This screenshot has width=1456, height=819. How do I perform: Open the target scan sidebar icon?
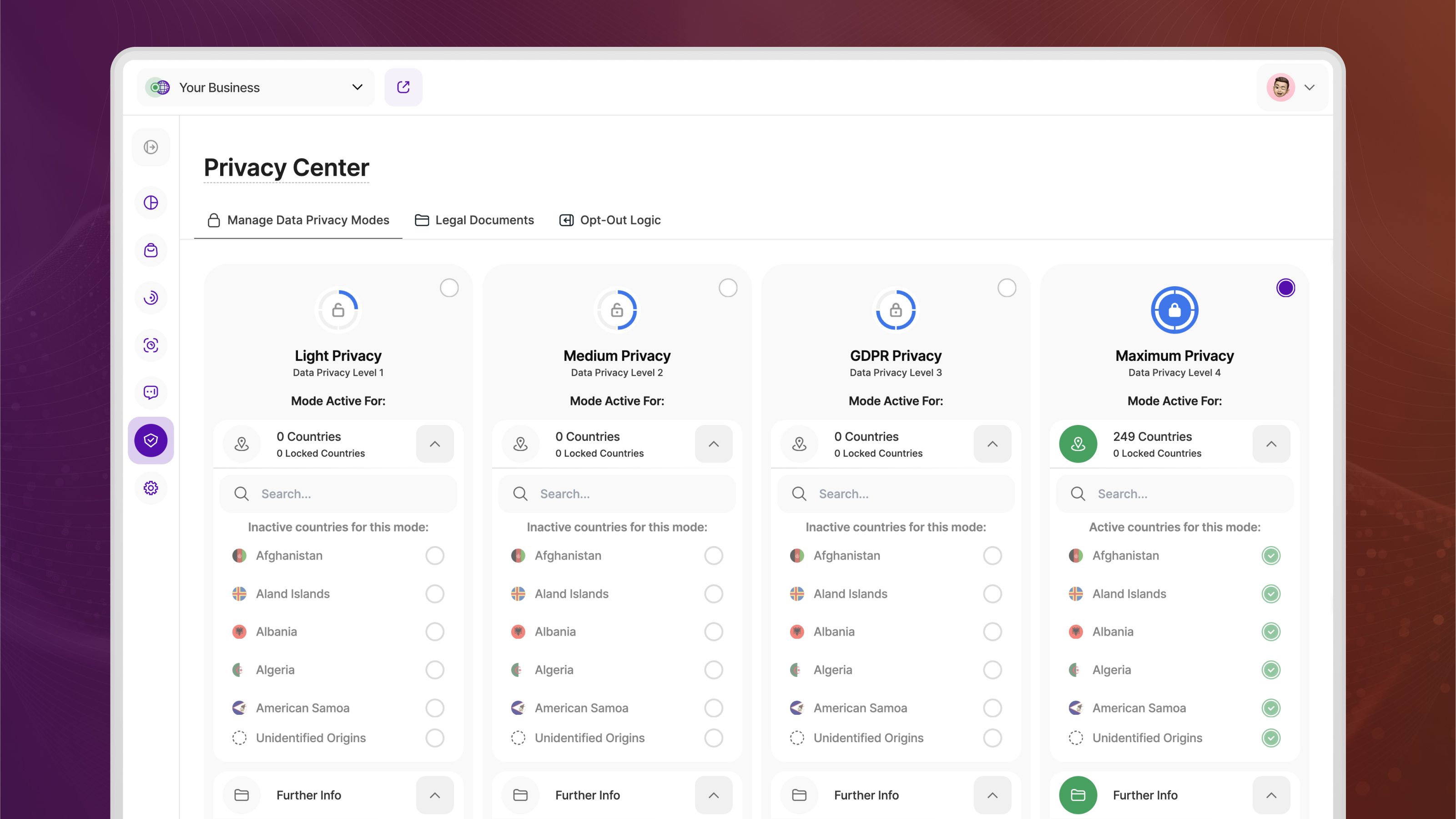tap(151, 345)
